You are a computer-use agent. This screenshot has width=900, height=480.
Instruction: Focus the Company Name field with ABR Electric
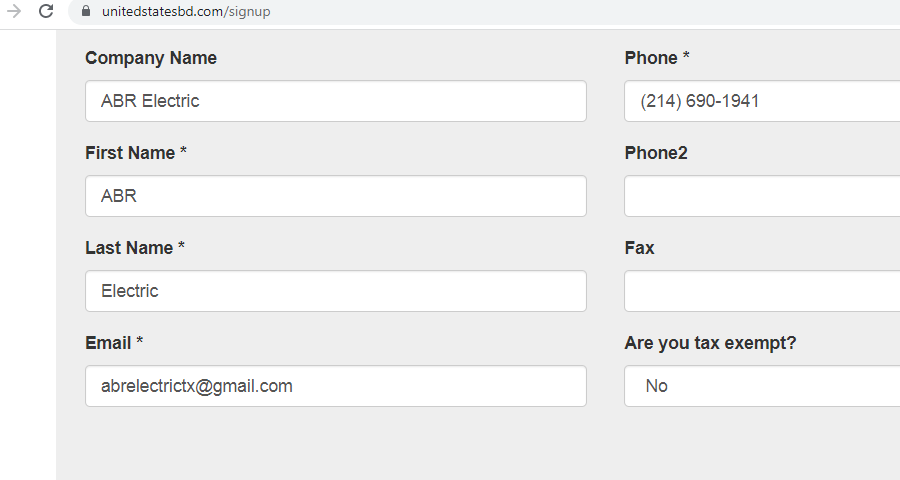[335, 101]
